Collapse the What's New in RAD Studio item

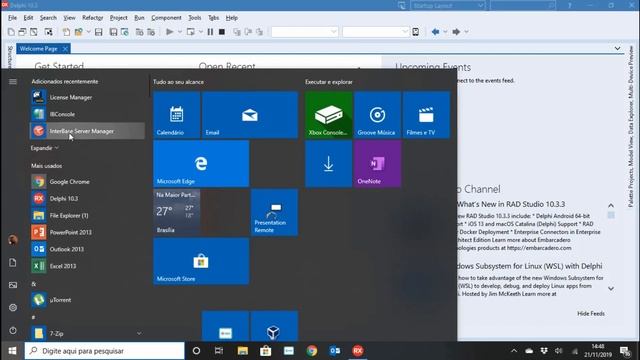pyautogui.click(x=611, y=205)
